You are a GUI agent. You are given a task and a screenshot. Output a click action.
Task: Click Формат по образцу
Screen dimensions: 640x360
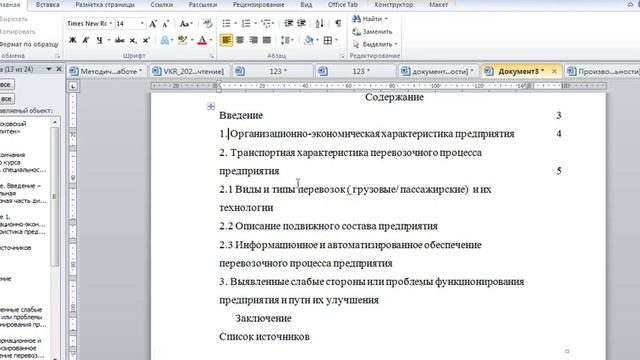pyautogui.click(x=29, y=44)
